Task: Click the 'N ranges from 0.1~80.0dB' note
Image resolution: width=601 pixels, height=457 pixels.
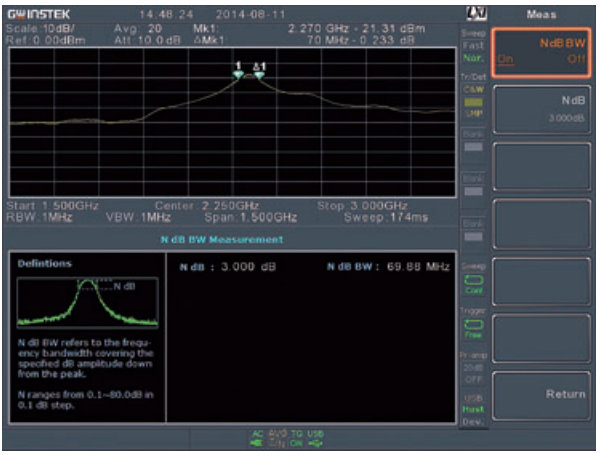Action: pyautogui.click(x=85, y=400)
